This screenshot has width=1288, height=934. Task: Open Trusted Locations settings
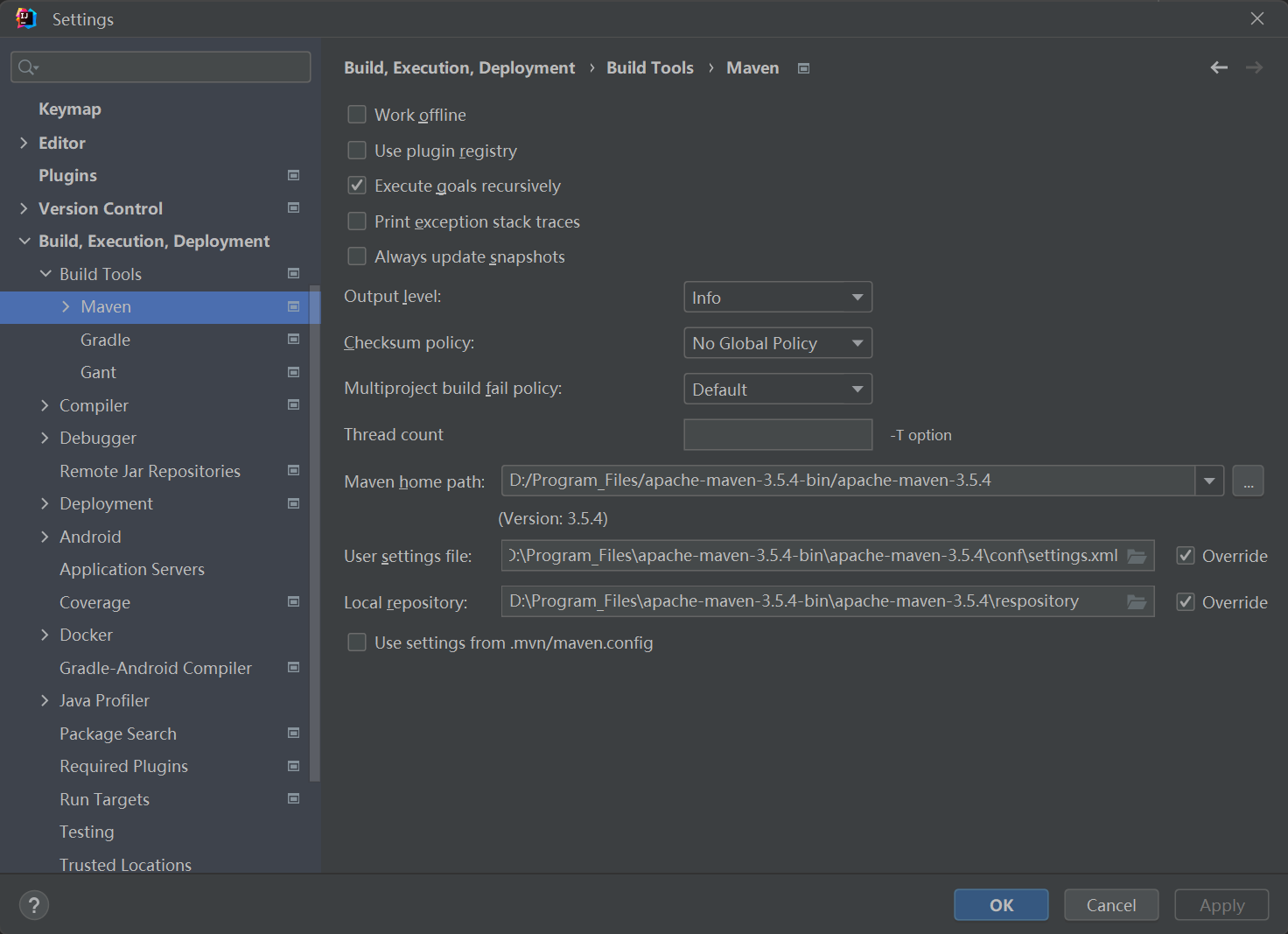125,864
